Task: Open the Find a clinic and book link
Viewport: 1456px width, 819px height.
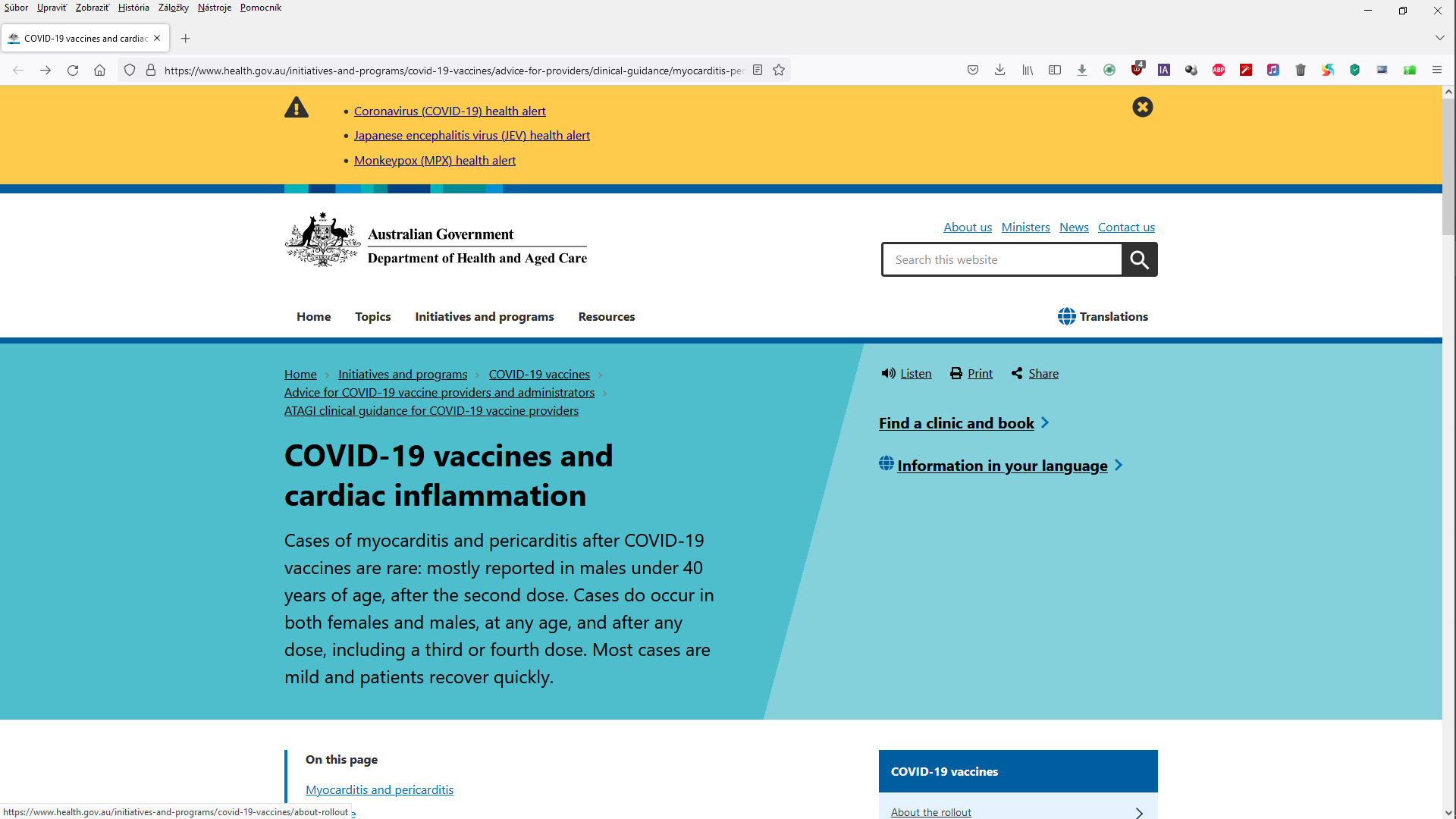Action: point(956,423)
